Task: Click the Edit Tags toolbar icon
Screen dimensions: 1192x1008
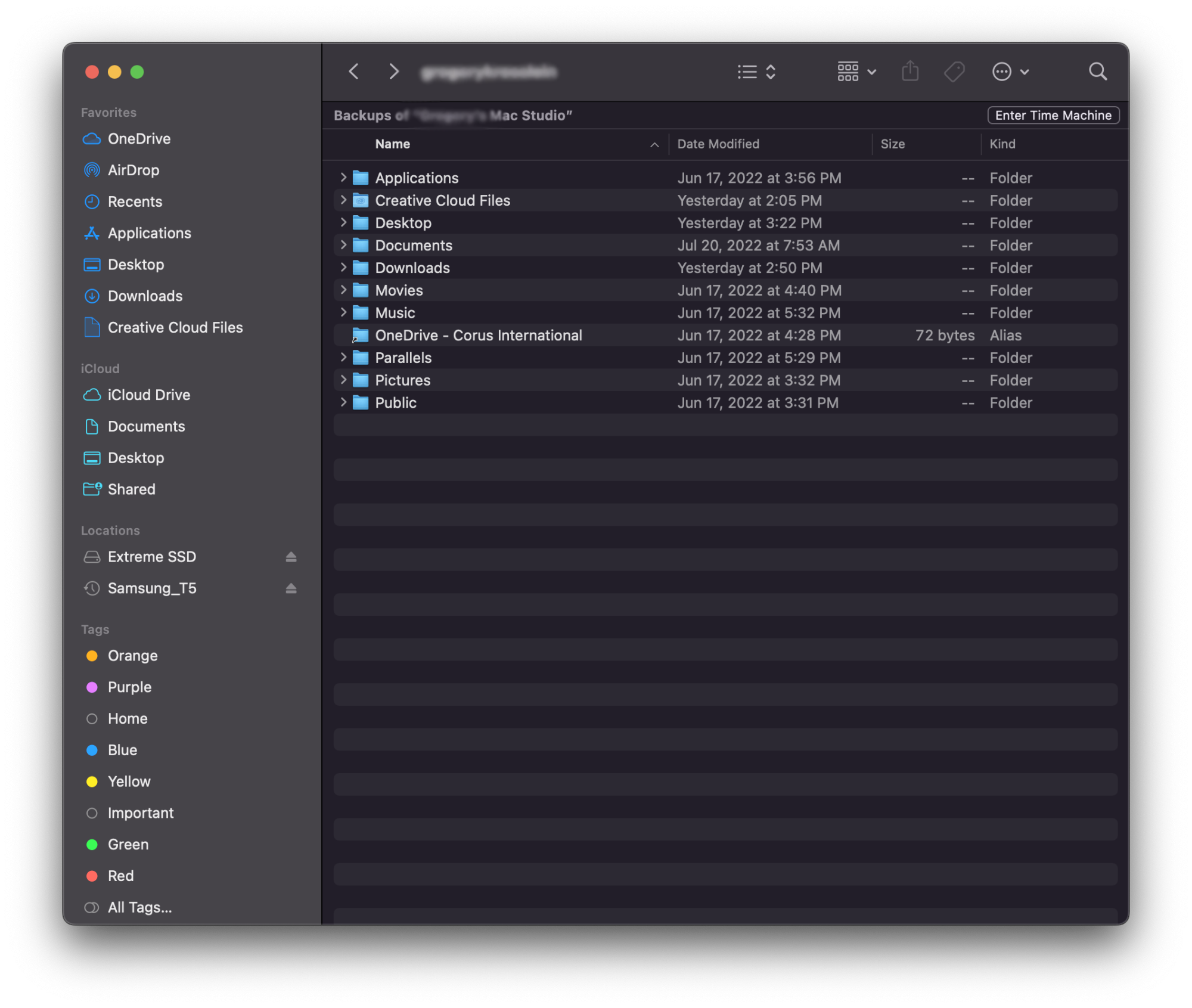Action: click(x=954, y=72)
